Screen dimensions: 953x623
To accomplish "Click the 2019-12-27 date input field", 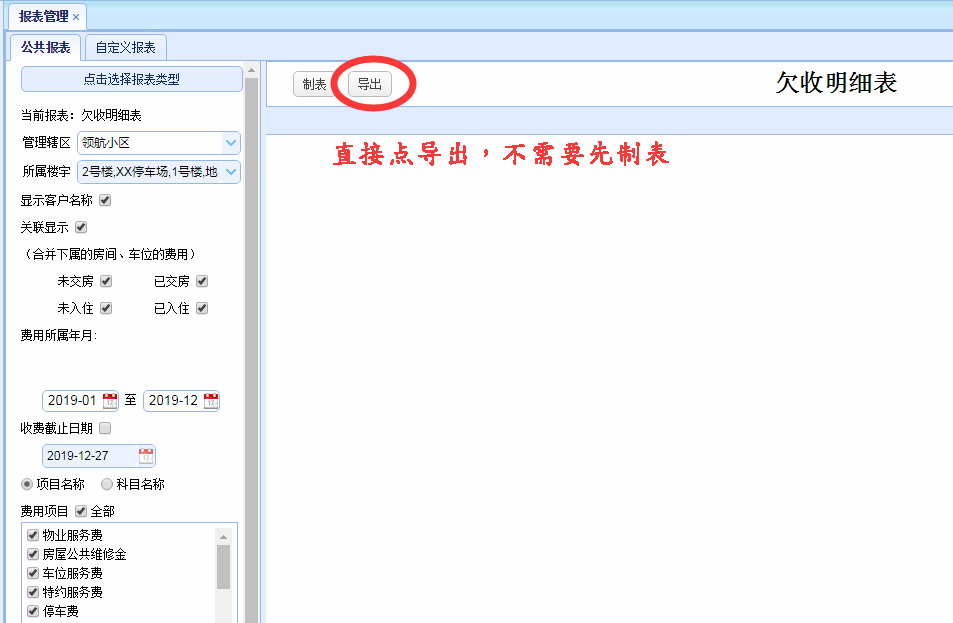I will (91, 456).
